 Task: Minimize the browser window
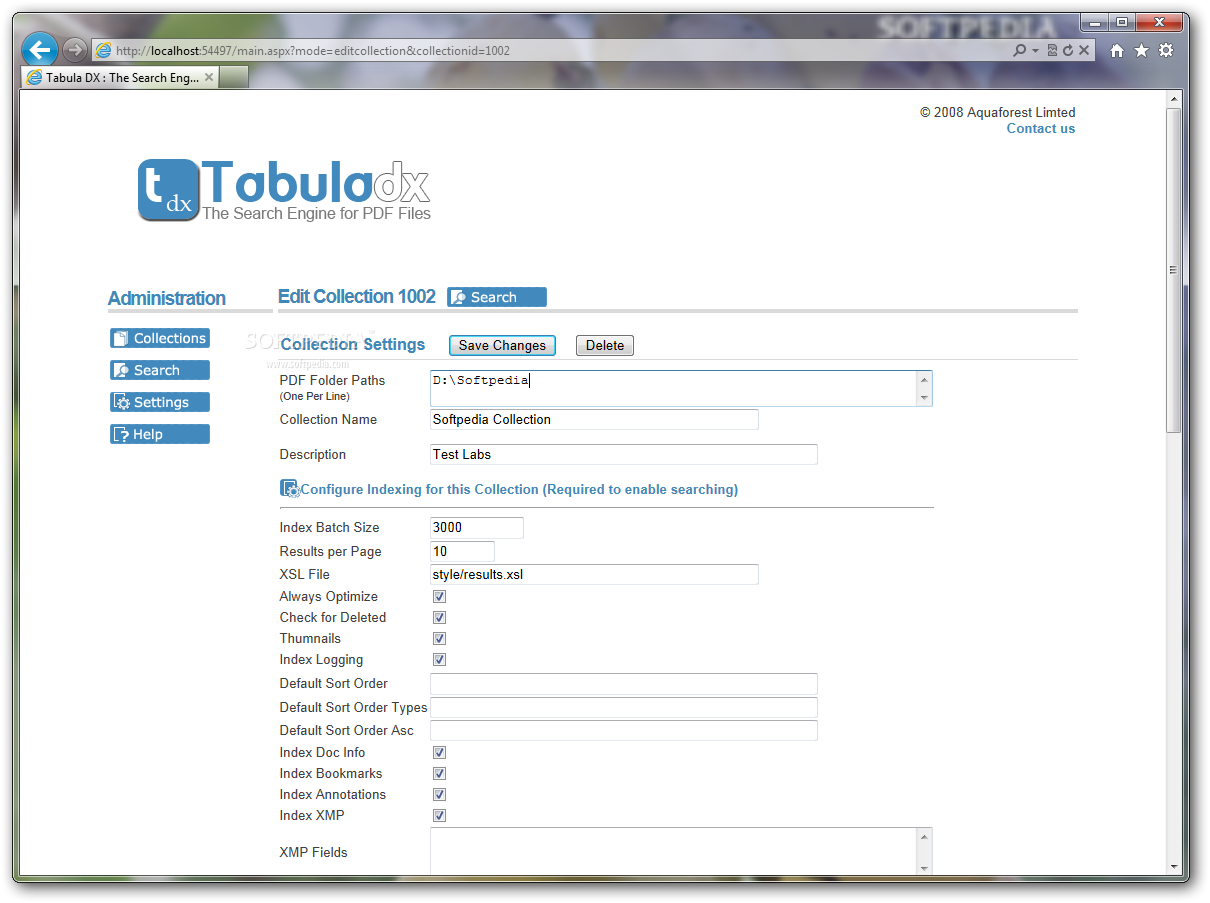(1095, 21)
